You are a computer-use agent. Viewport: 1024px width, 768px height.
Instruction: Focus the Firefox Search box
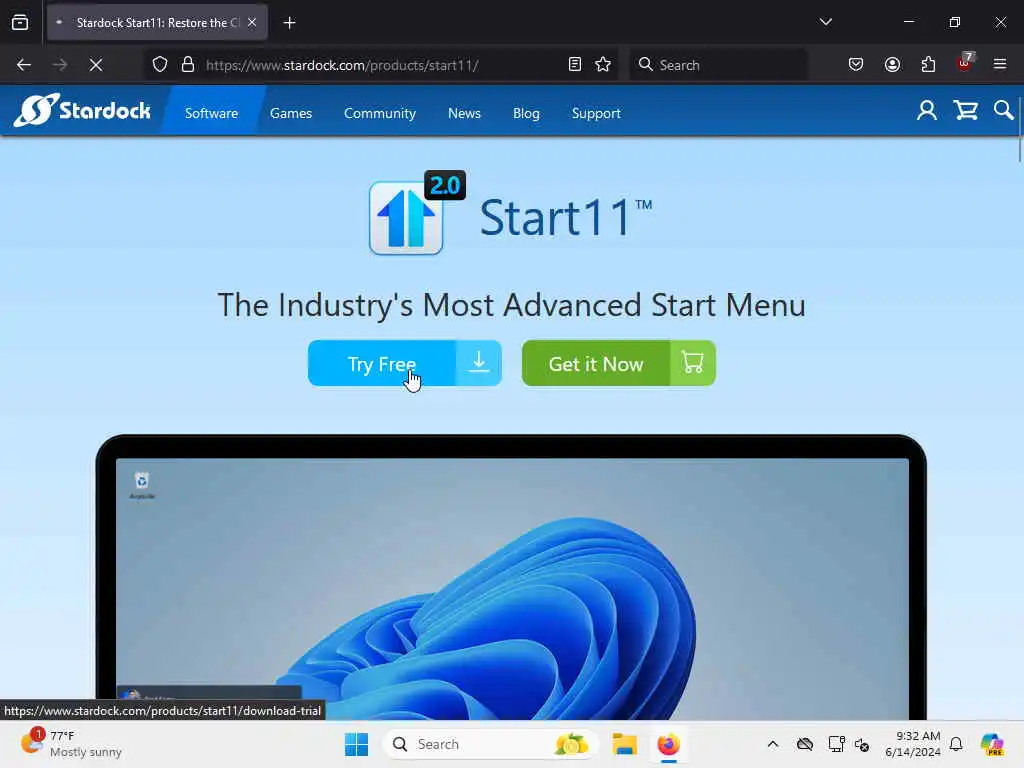click(x=718, y=65)
